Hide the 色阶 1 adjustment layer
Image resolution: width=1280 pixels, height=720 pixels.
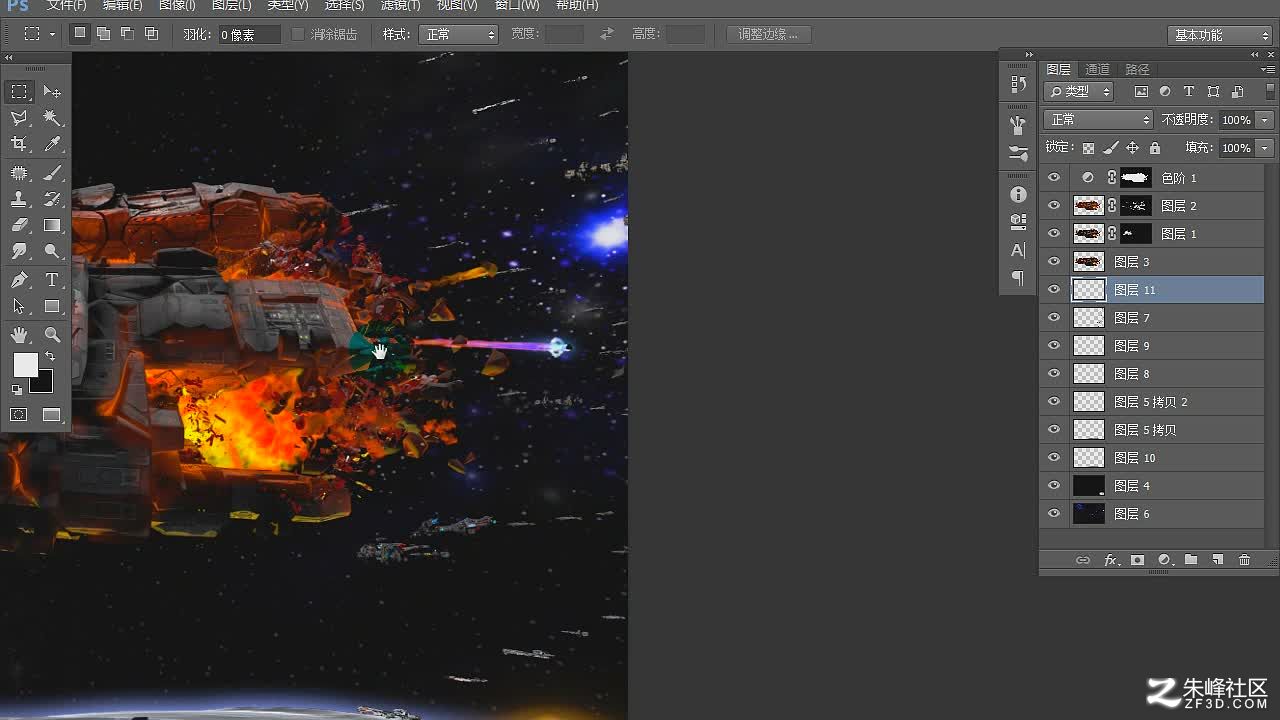(x=1053, y=178)
